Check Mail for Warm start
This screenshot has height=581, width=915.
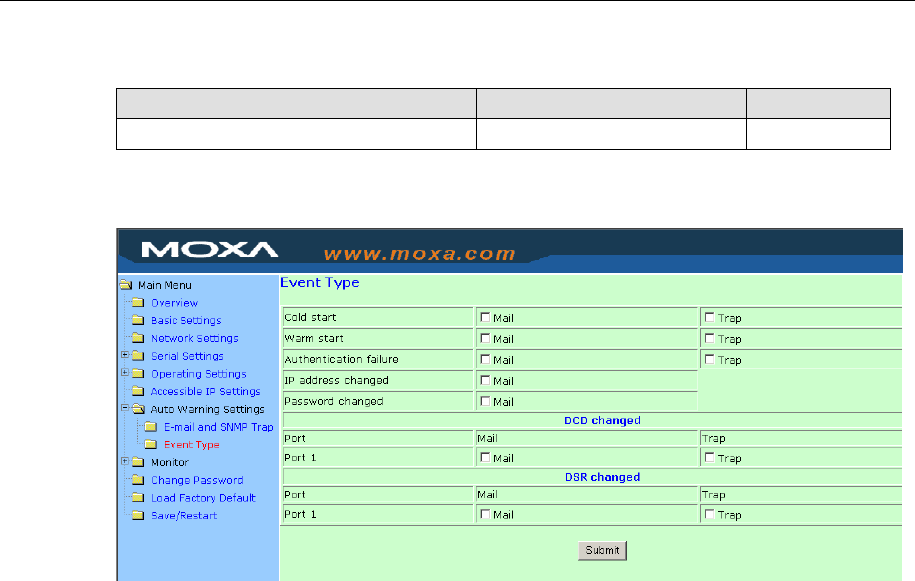(485, 338)
